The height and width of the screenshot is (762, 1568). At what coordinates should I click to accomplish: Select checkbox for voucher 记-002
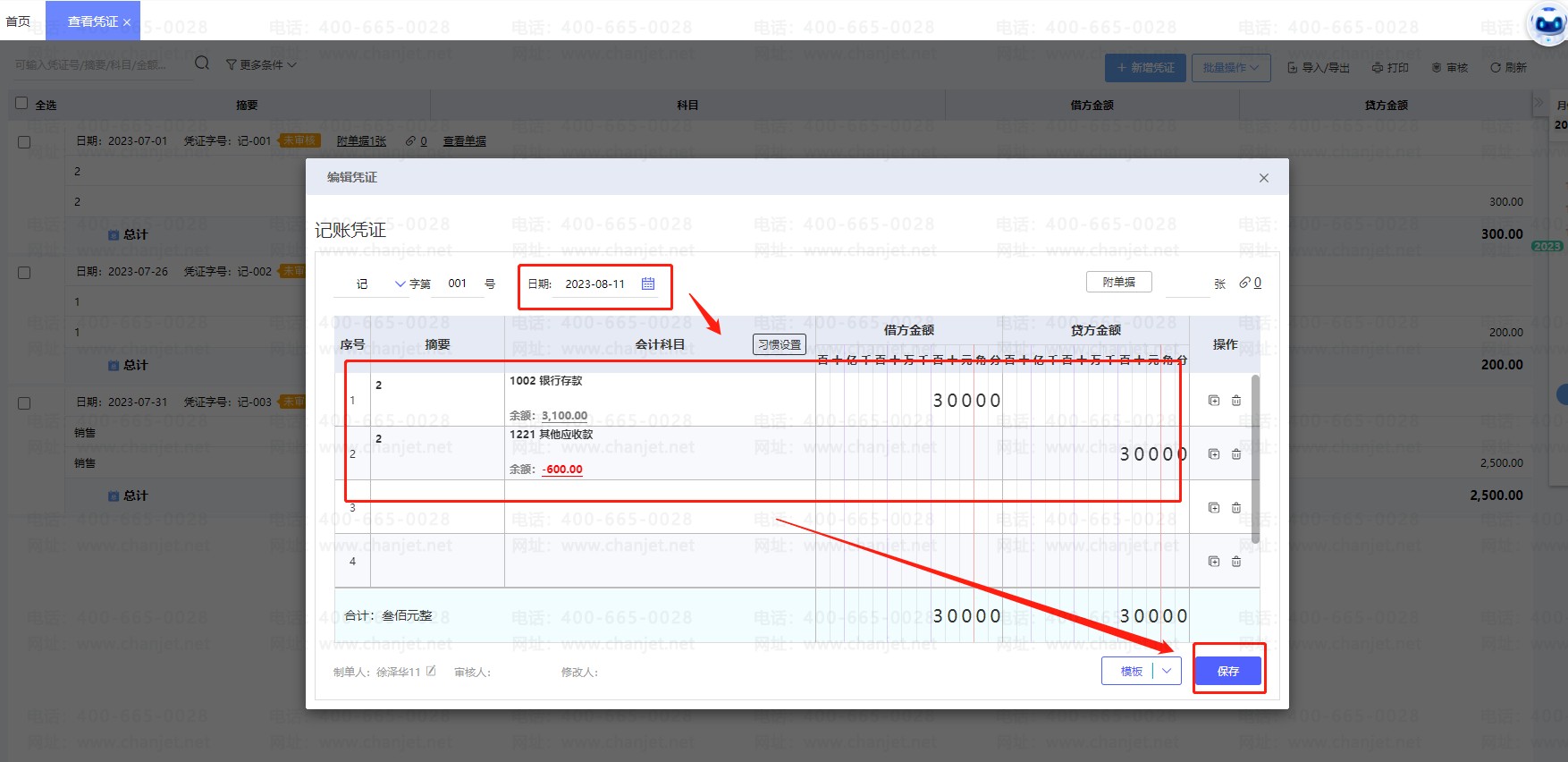[24, 273]
